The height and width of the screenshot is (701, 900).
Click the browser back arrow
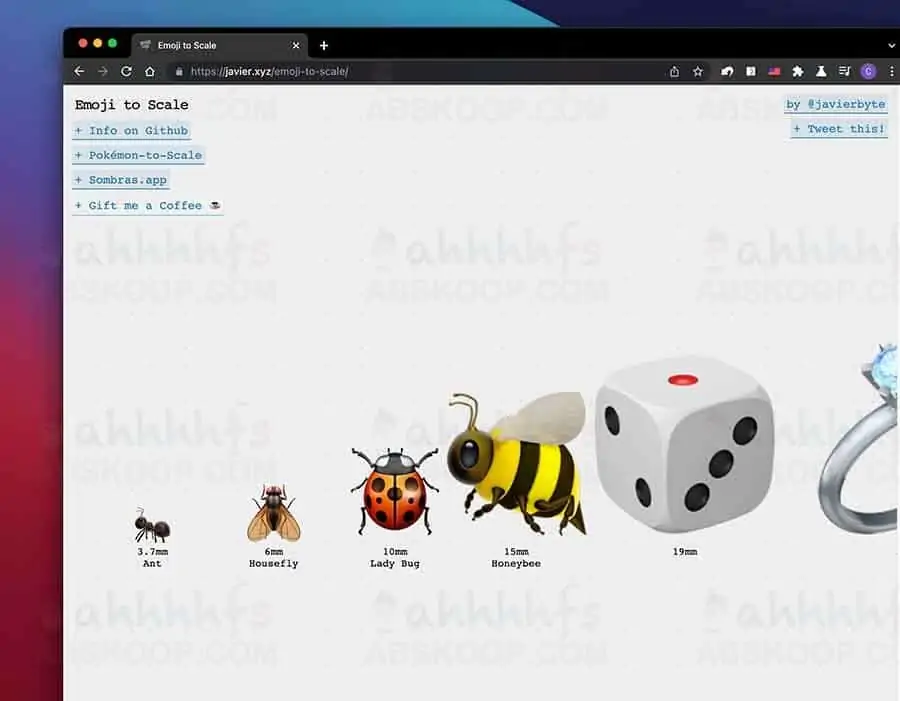78,71
